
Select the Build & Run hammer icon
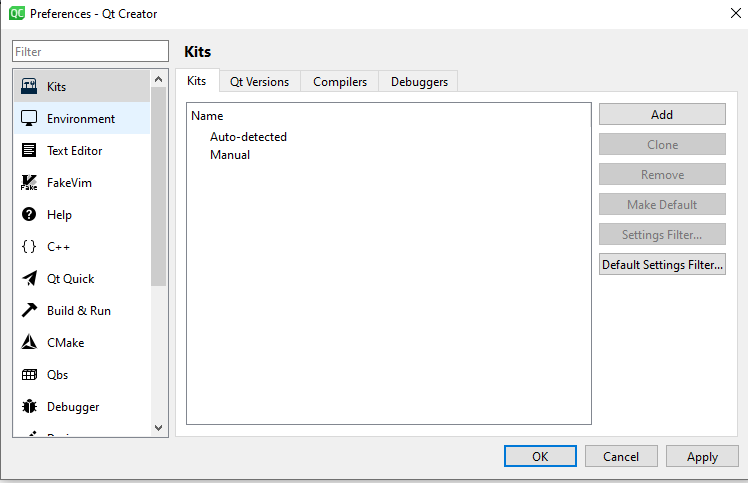point(29,310)
